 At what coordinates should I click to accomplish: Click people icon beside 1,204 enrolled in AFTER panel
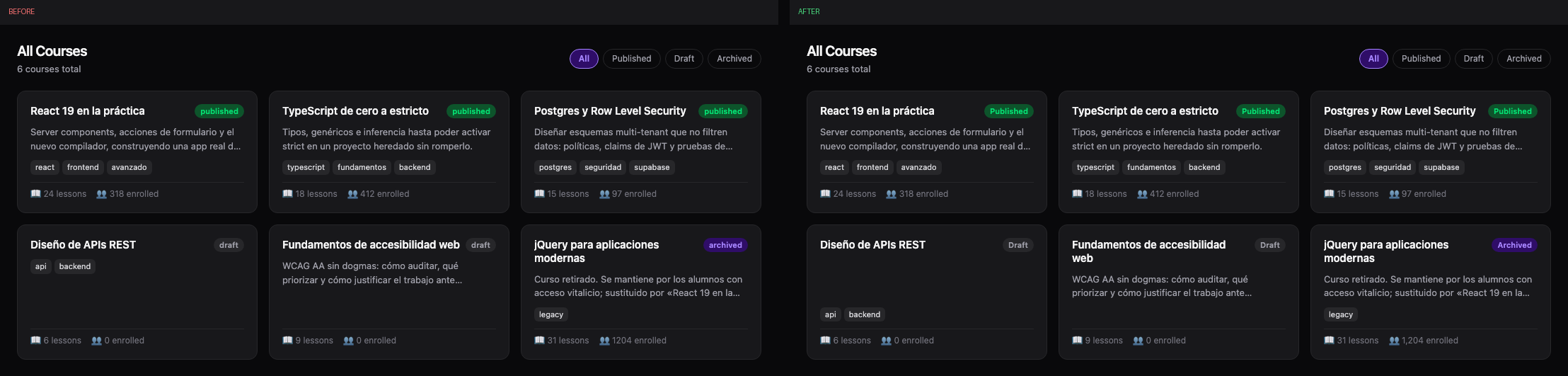pos(1394,341)
